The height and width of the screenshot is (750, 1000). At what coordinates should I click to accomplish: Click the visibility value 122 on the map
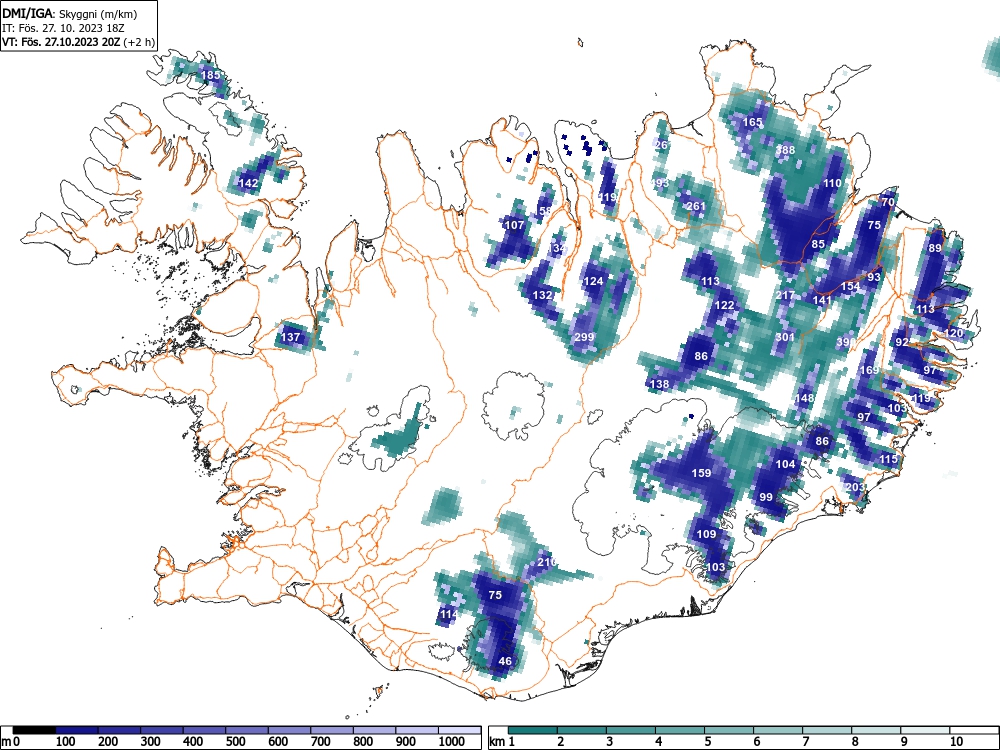tap(724, 305)
